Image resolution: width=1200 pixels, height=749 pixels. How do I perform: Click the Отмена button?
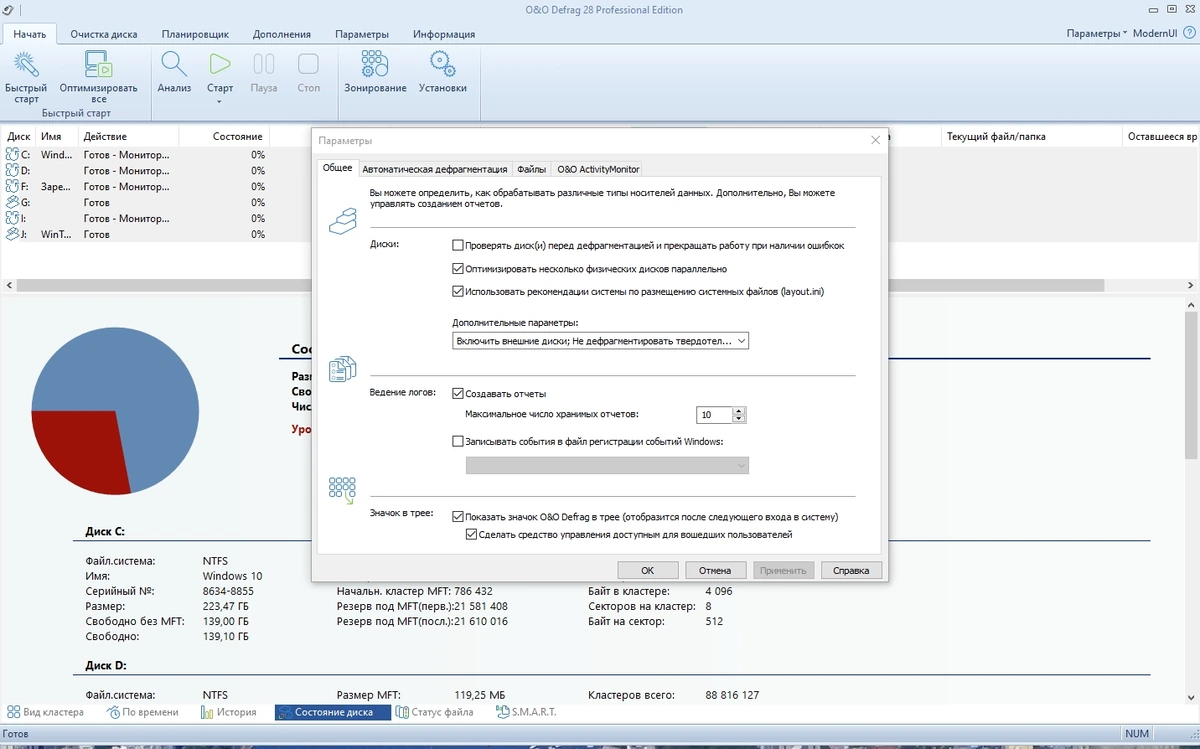(x=715, y=571)
